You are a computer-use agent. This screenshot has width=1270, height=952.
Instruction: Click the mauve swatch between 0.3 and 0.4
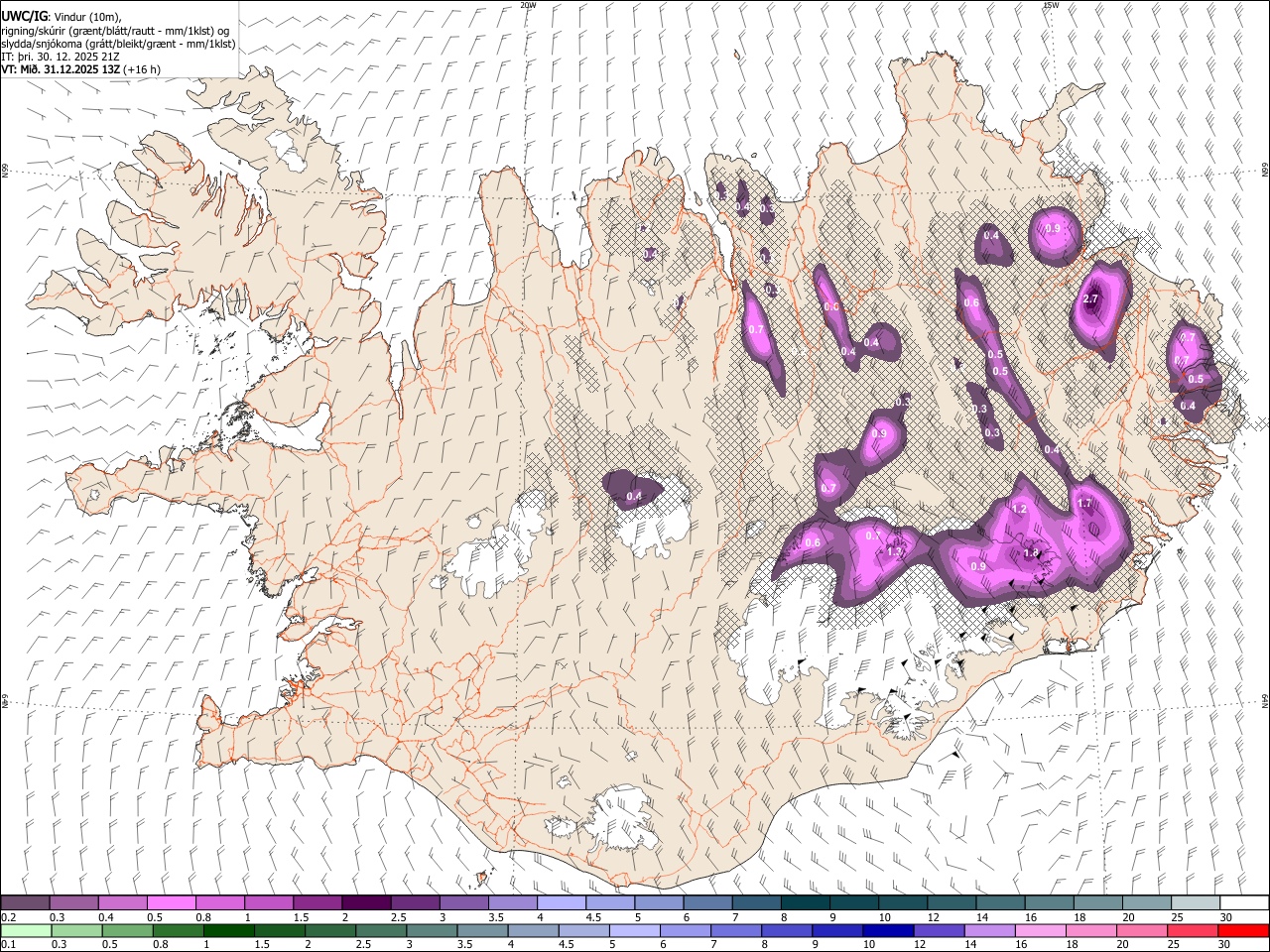[x=73, y=902]
